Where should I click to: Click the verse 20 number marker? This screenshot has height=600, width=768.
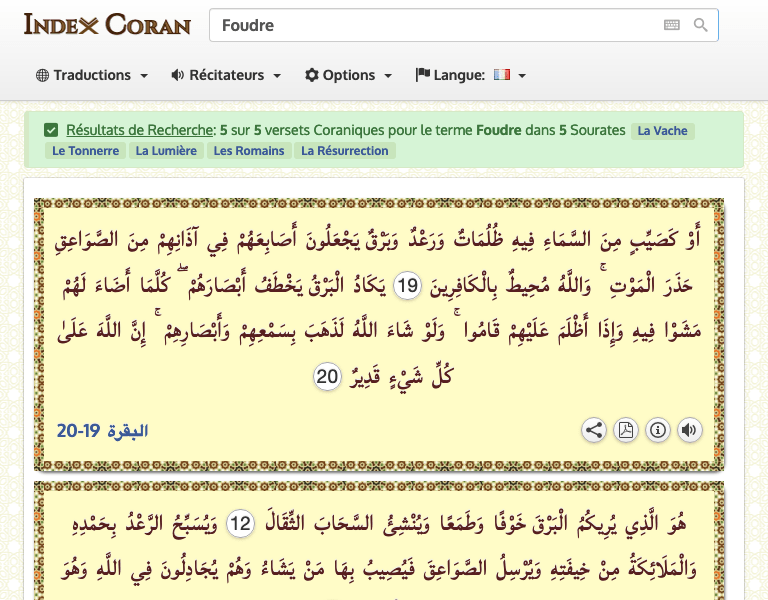pos(328,377)
